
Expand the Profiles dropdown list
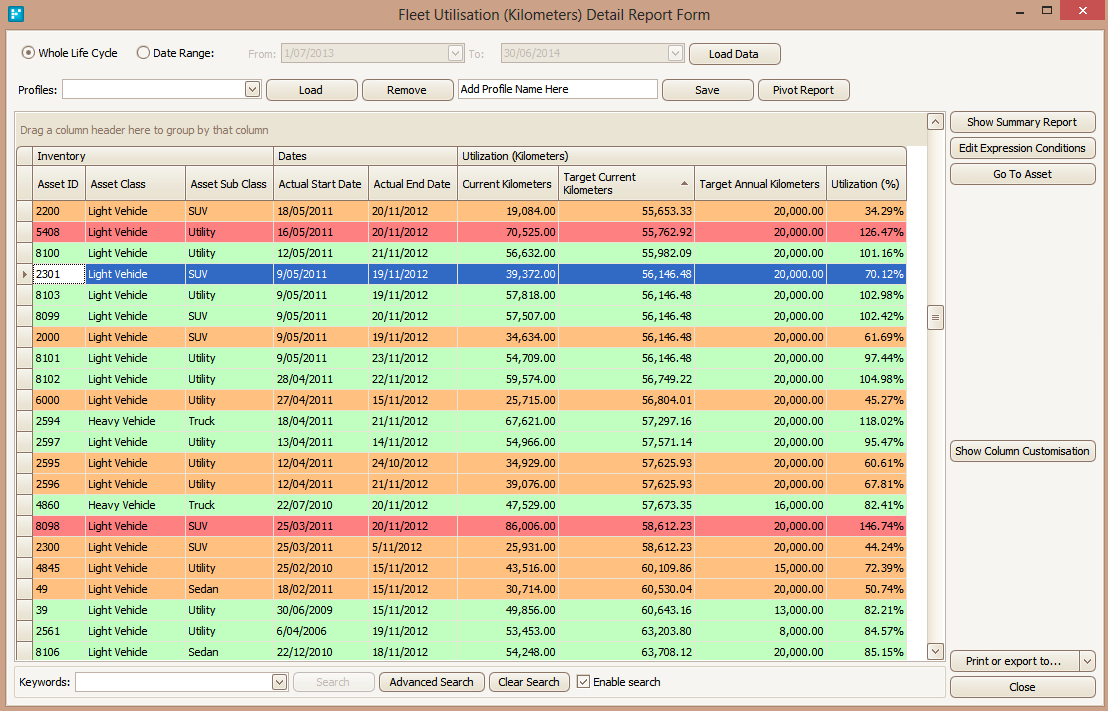(252, 90)
